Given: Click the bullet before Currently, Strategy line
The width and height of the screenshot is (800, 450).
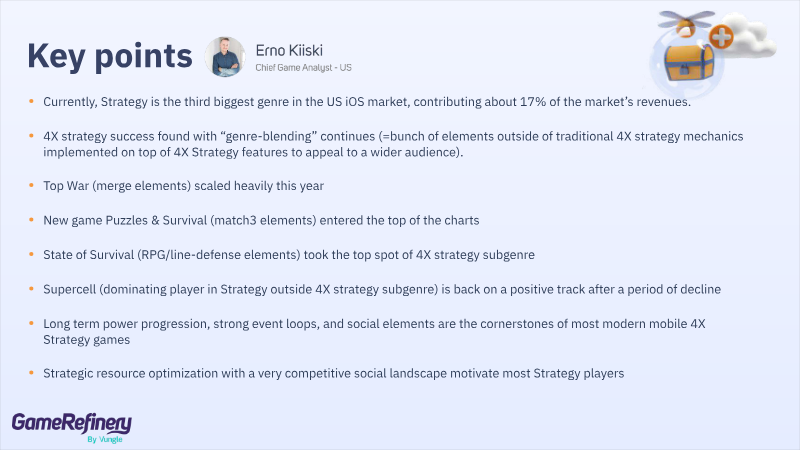Looking at the screenshot, I should pyautogui.click(x=30, y=102).
